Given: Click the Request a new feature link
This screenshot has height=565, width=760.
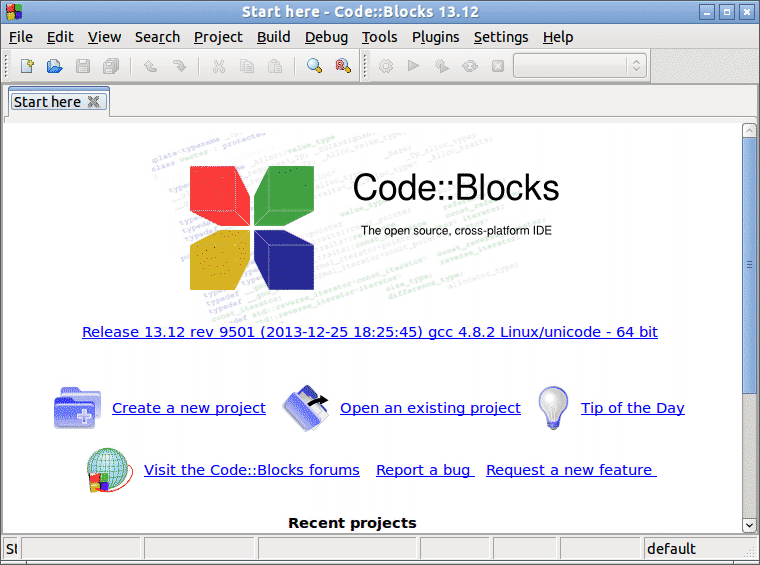Looking at the screenshot, I should pos(570,470).
